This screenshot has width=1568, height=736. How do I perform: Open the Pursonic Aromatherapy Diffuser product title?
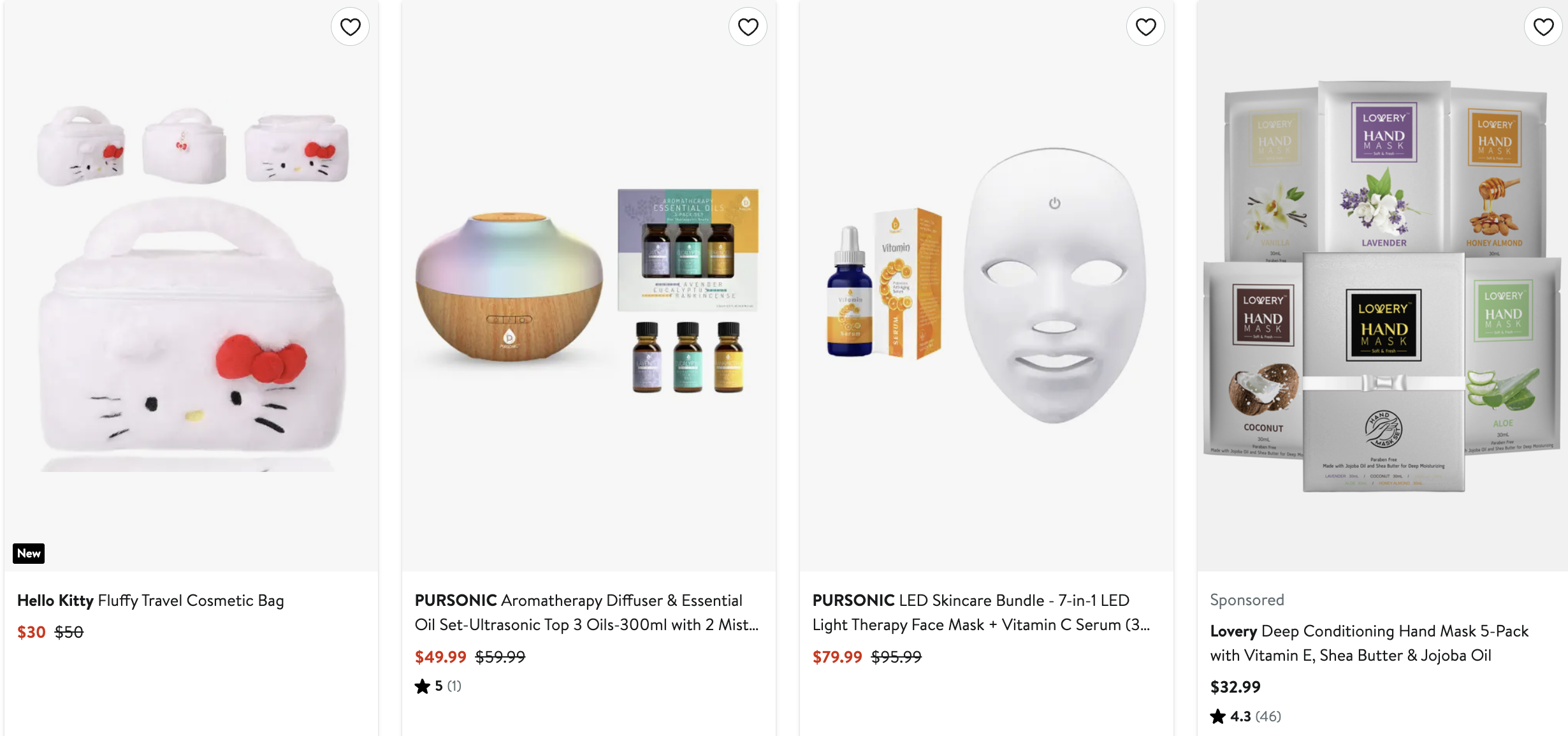586,612
